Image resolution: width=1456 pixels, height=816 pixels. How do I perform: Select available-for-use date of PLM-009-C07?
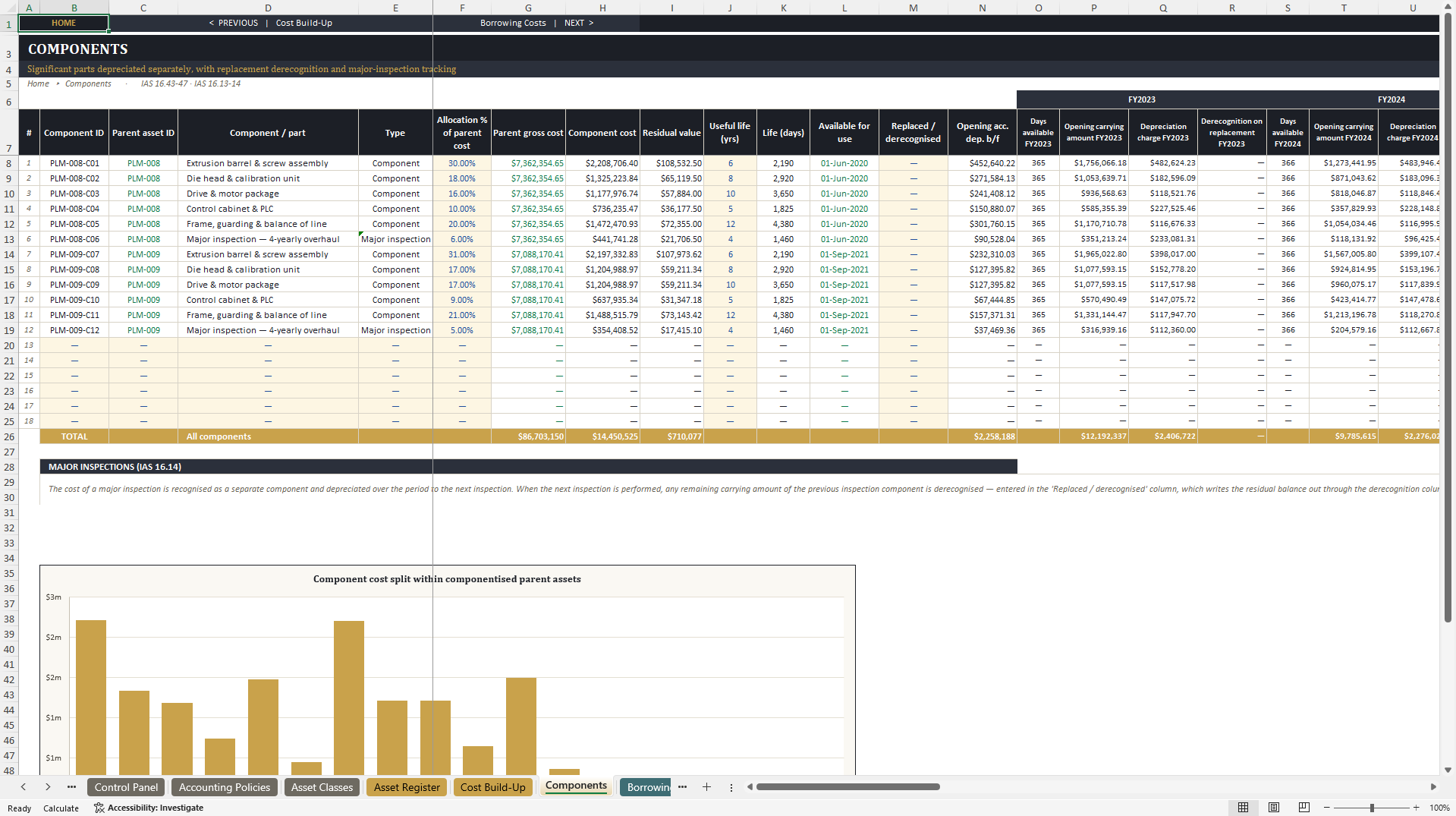[844, 254]
